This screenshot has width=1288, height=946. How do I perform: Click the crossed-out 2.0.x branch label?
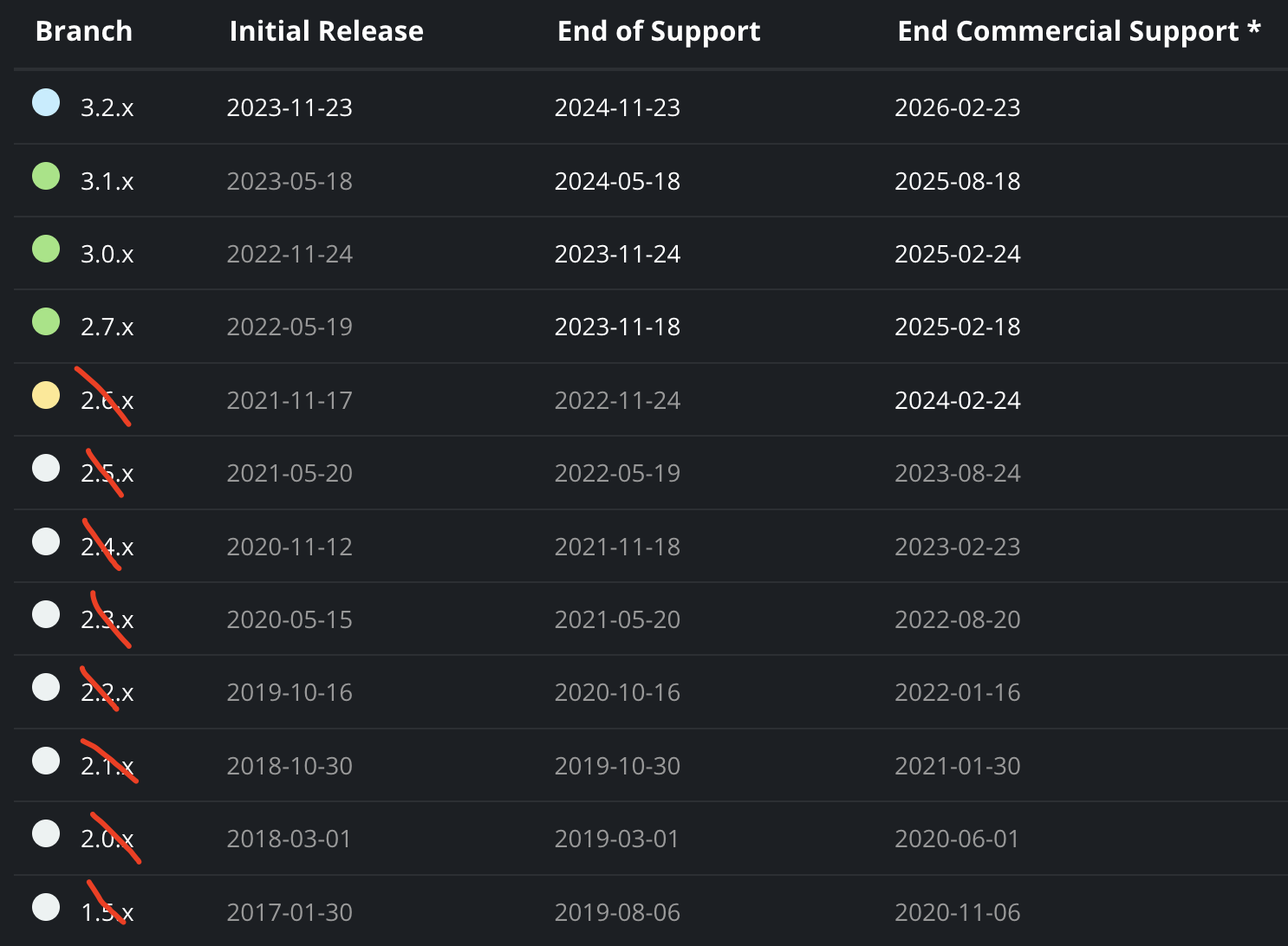107,839
